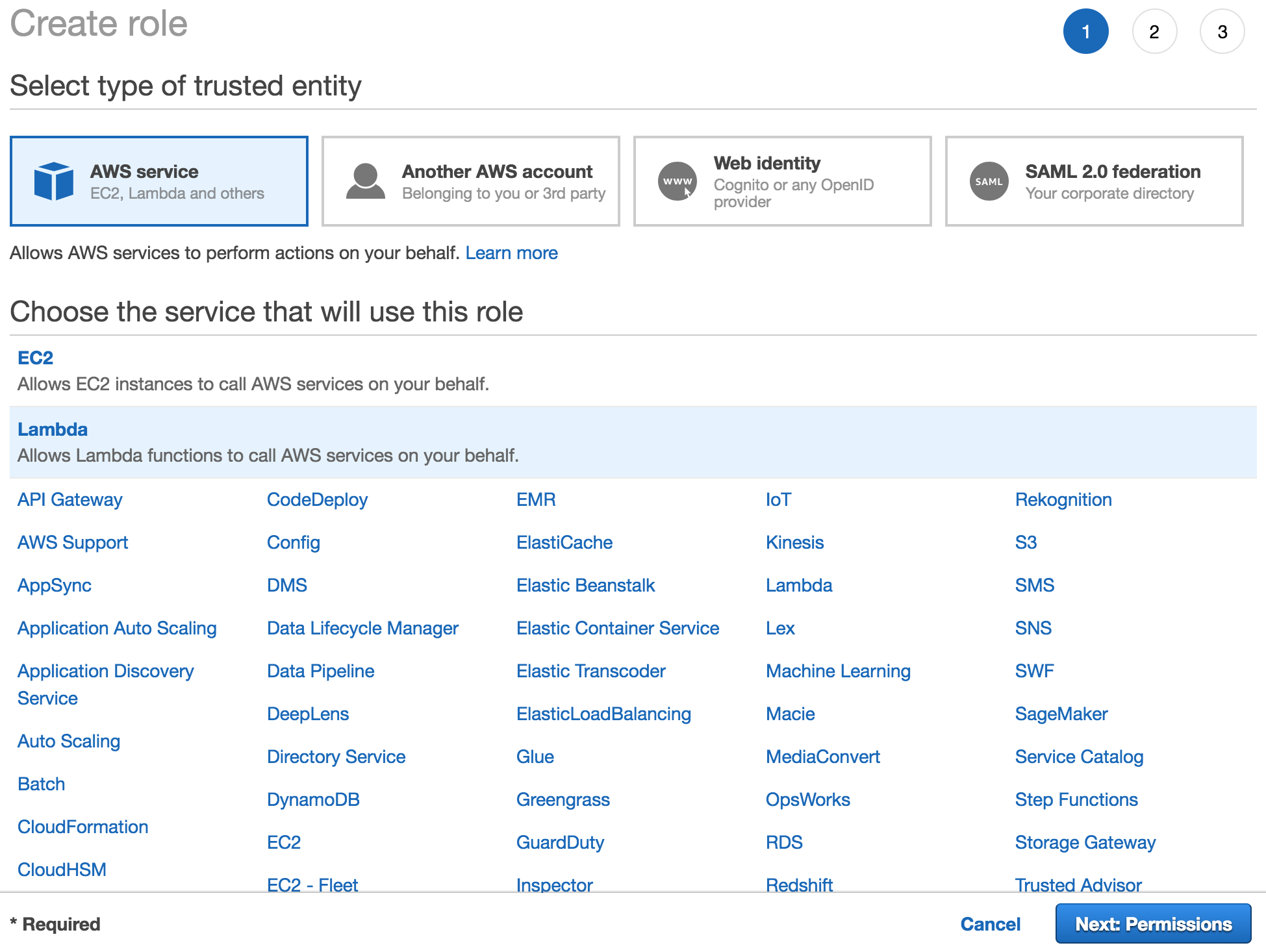This screenshot has width=1266, height=952.
Task: Select Rekognition service
Action: (1063, 499)
